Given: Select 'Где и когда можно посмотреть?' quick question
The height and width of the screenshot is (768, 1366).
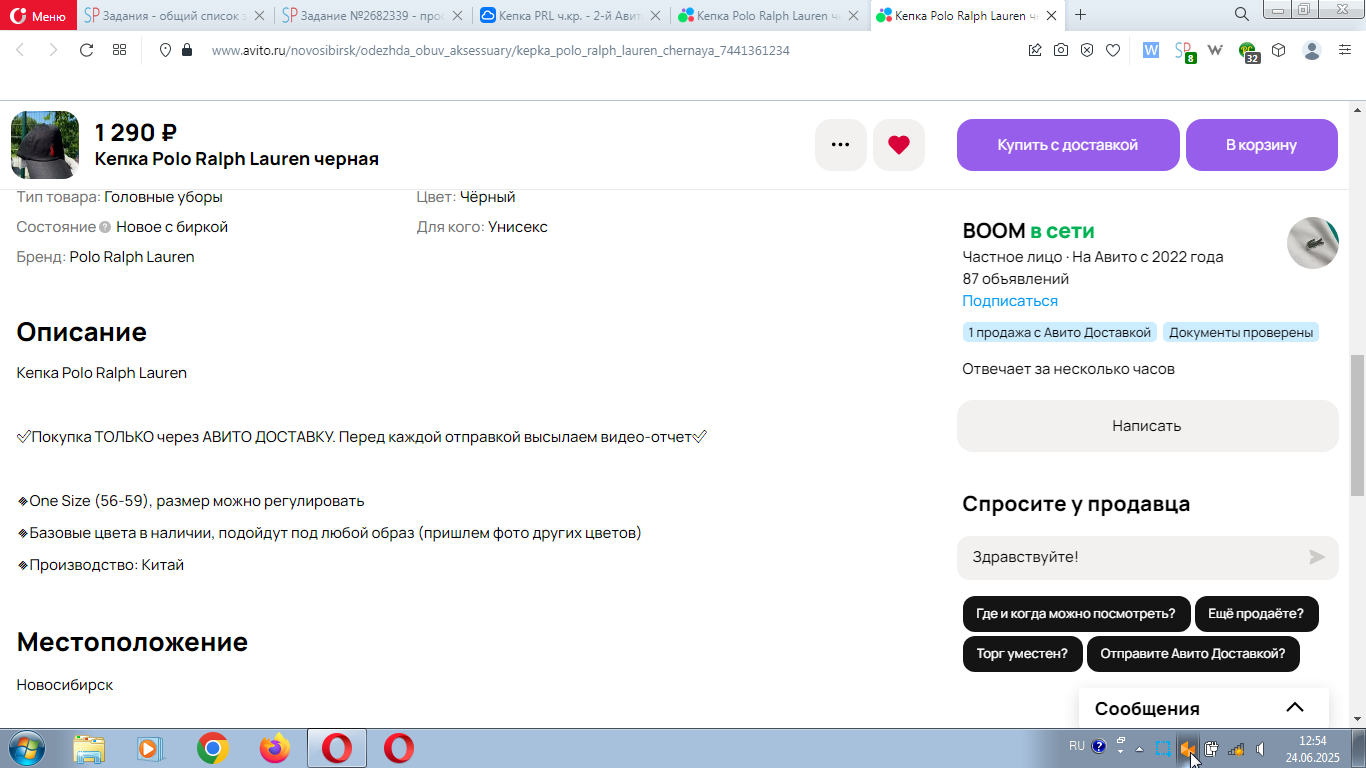Looking at the screenshot, I should [1076, 614].
